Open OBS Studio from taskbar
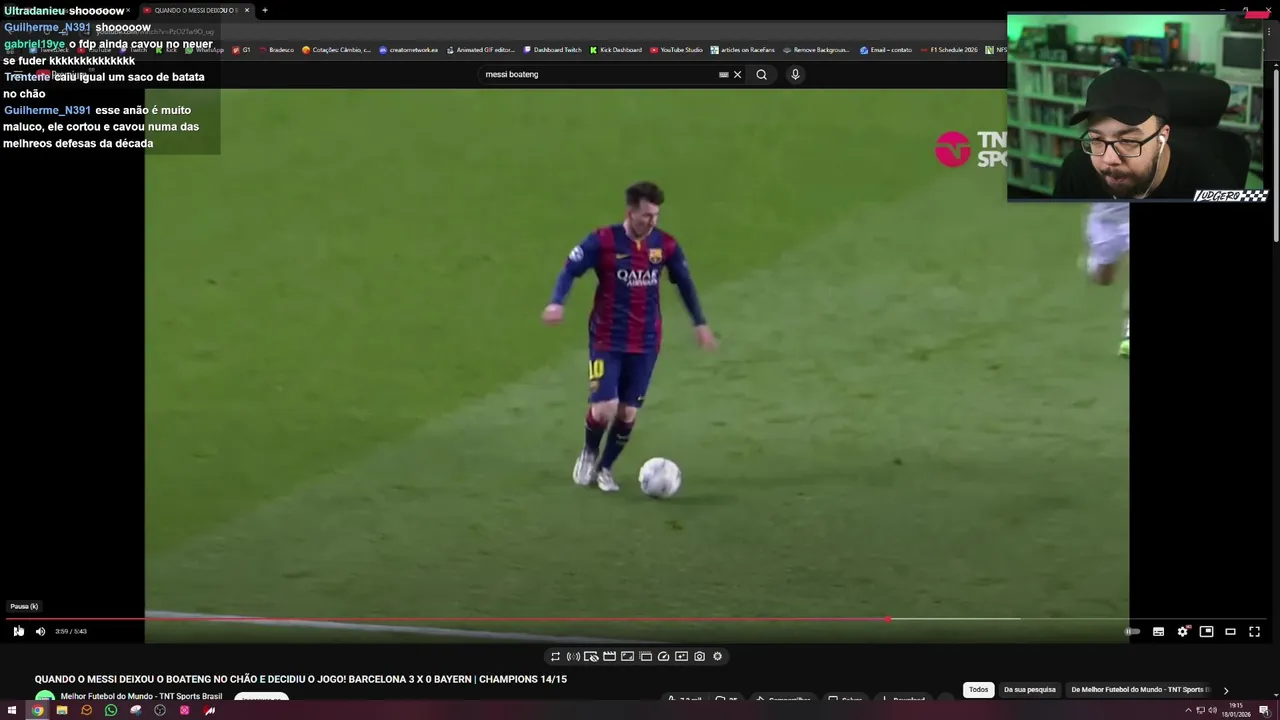 [x=160, y=710]
